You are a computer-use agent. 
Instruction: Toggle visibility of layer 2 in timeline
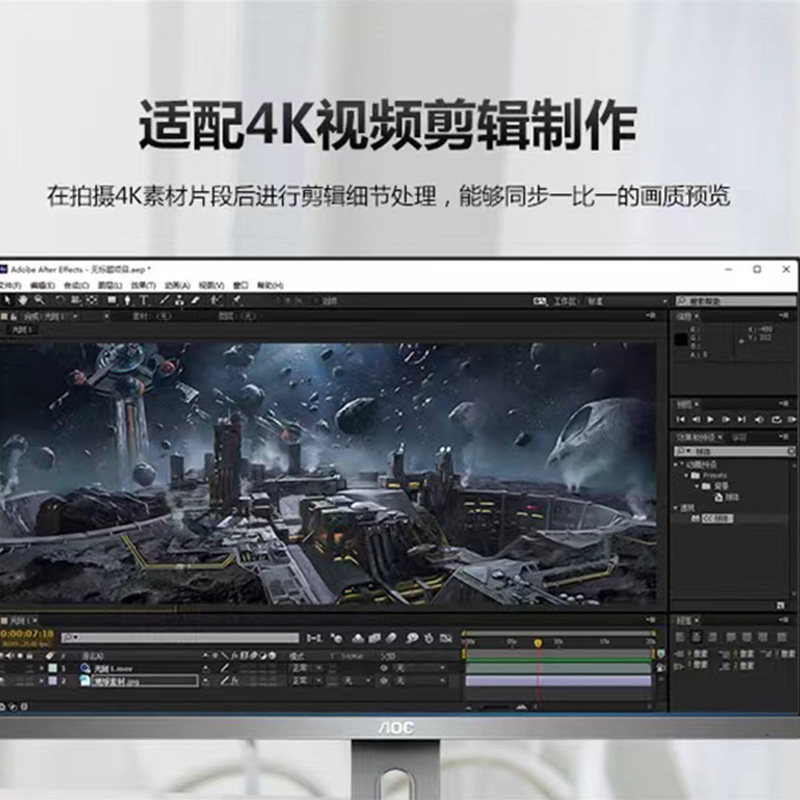[x=3, y=681]
